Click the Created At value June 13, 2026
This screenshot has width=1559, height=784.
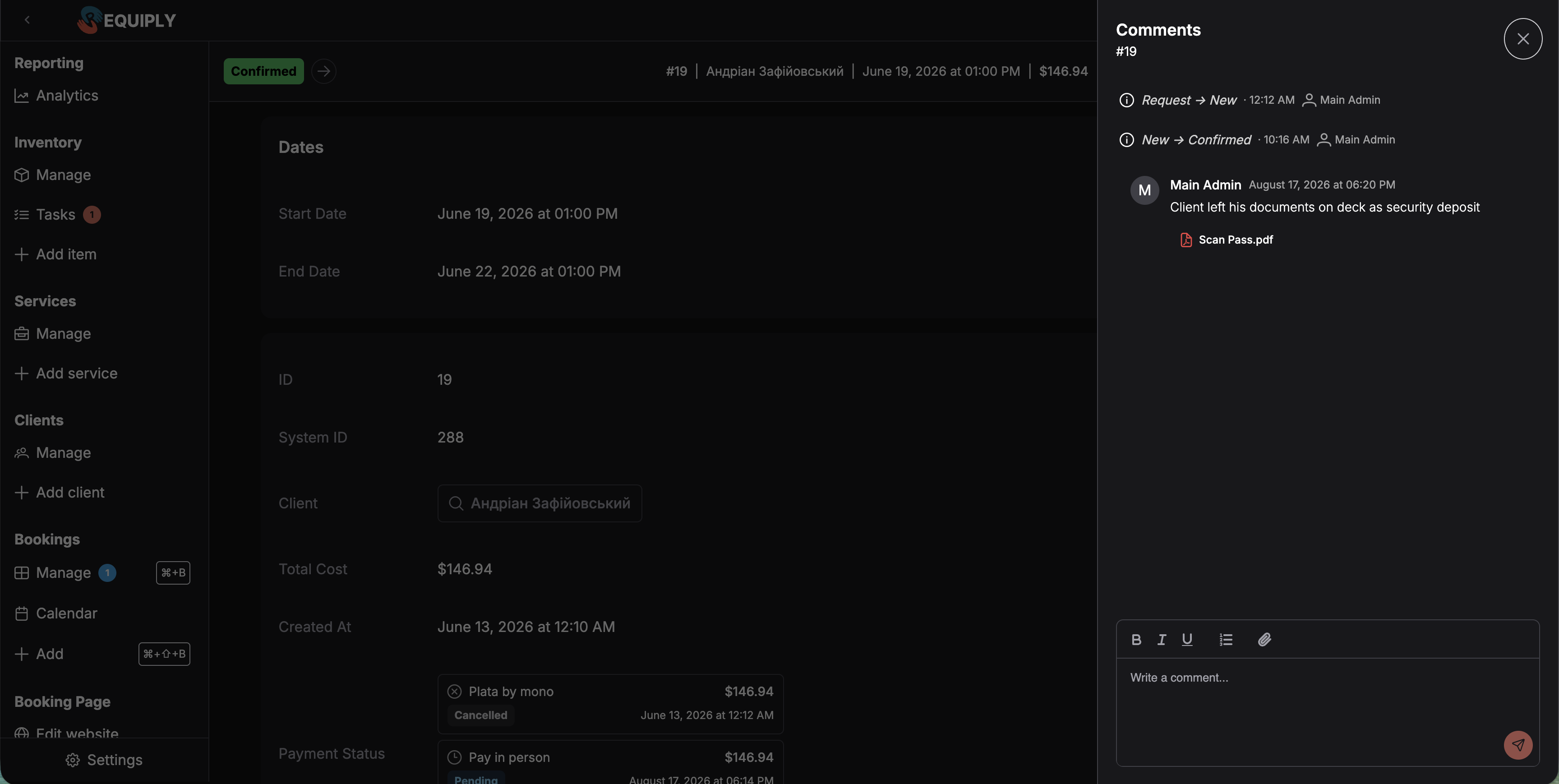click(526, 627)
